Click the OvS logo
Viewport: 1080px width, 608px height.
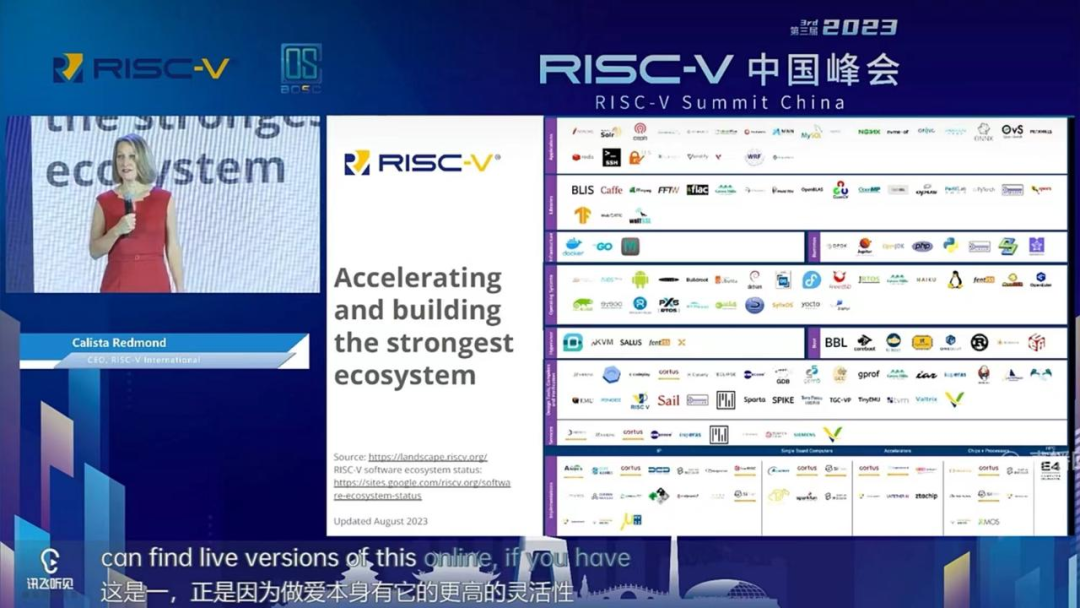point(1012,130)
